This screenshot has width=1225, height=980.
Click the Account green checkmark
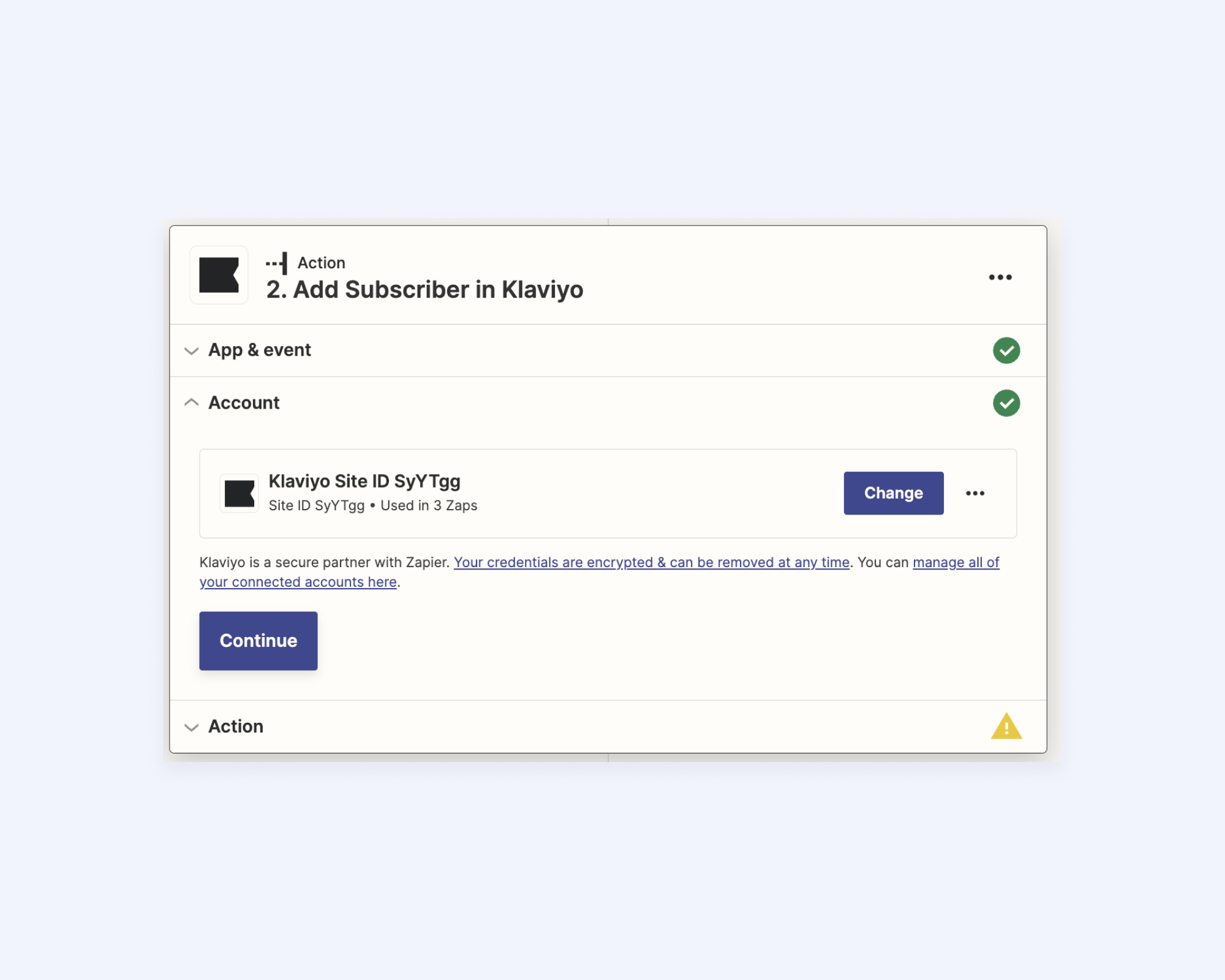(1006, 403)
